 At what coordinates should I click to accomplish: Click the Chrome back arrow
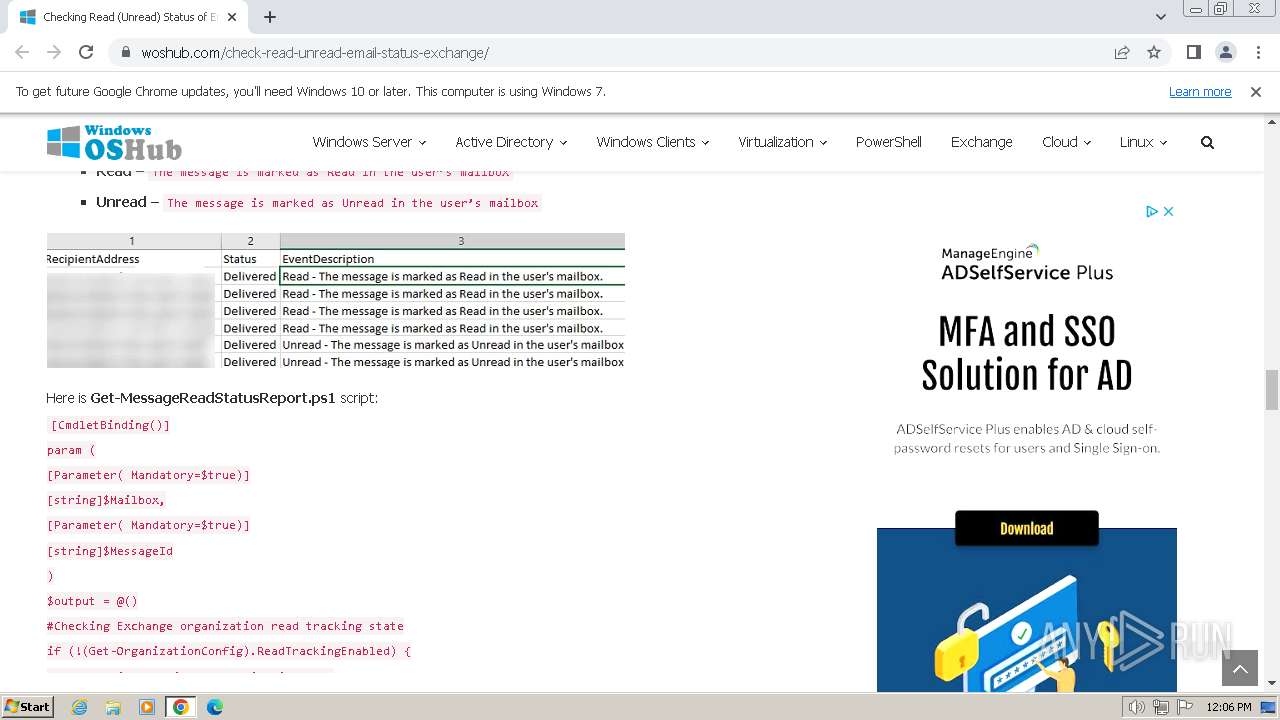coord(22,53)
